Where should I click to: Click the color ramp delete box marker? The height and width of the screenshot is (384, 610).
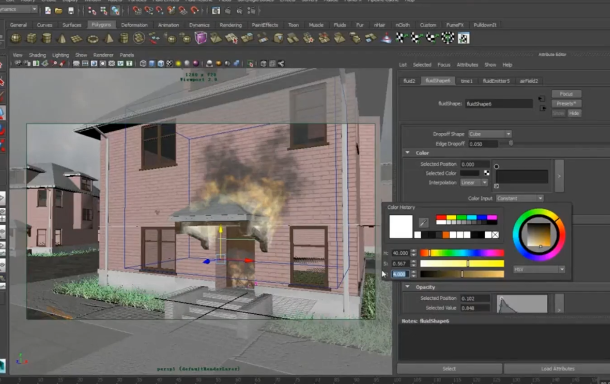496,186
